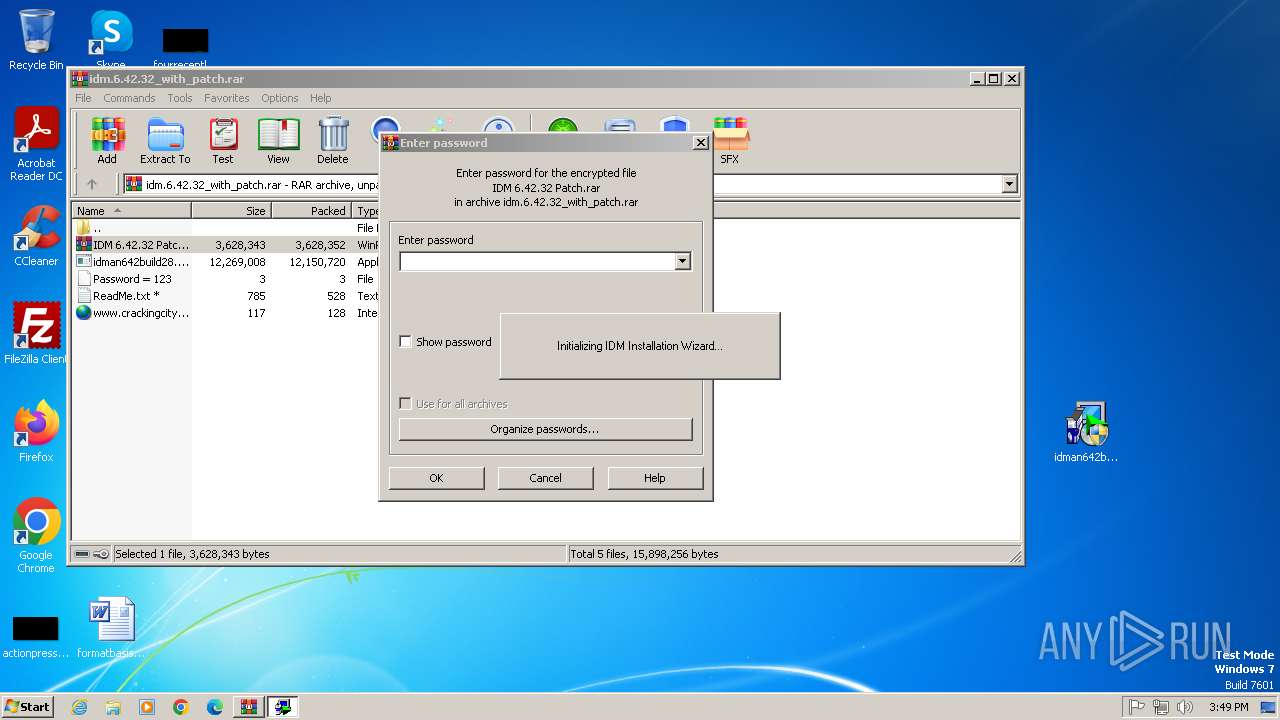
Task: Click the Action Center flag tray icon
Action: pos(1136,707)
